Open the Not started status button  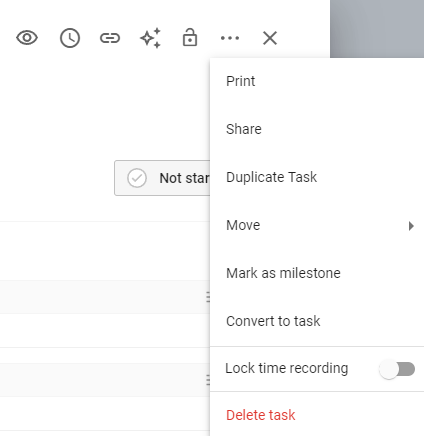pyautogui.click(x=162, y=178)
